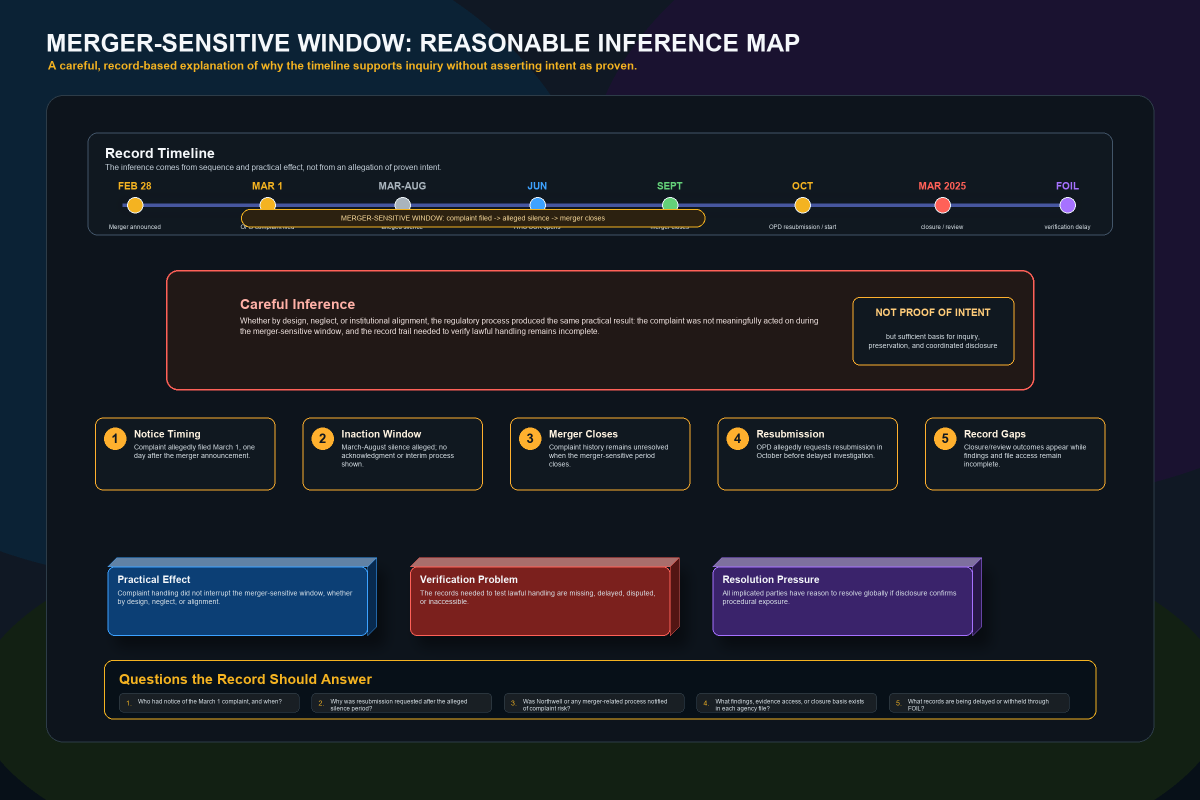
Task: Select the purple FOIL timeline dot
Action: click(x=1067, y=205)
